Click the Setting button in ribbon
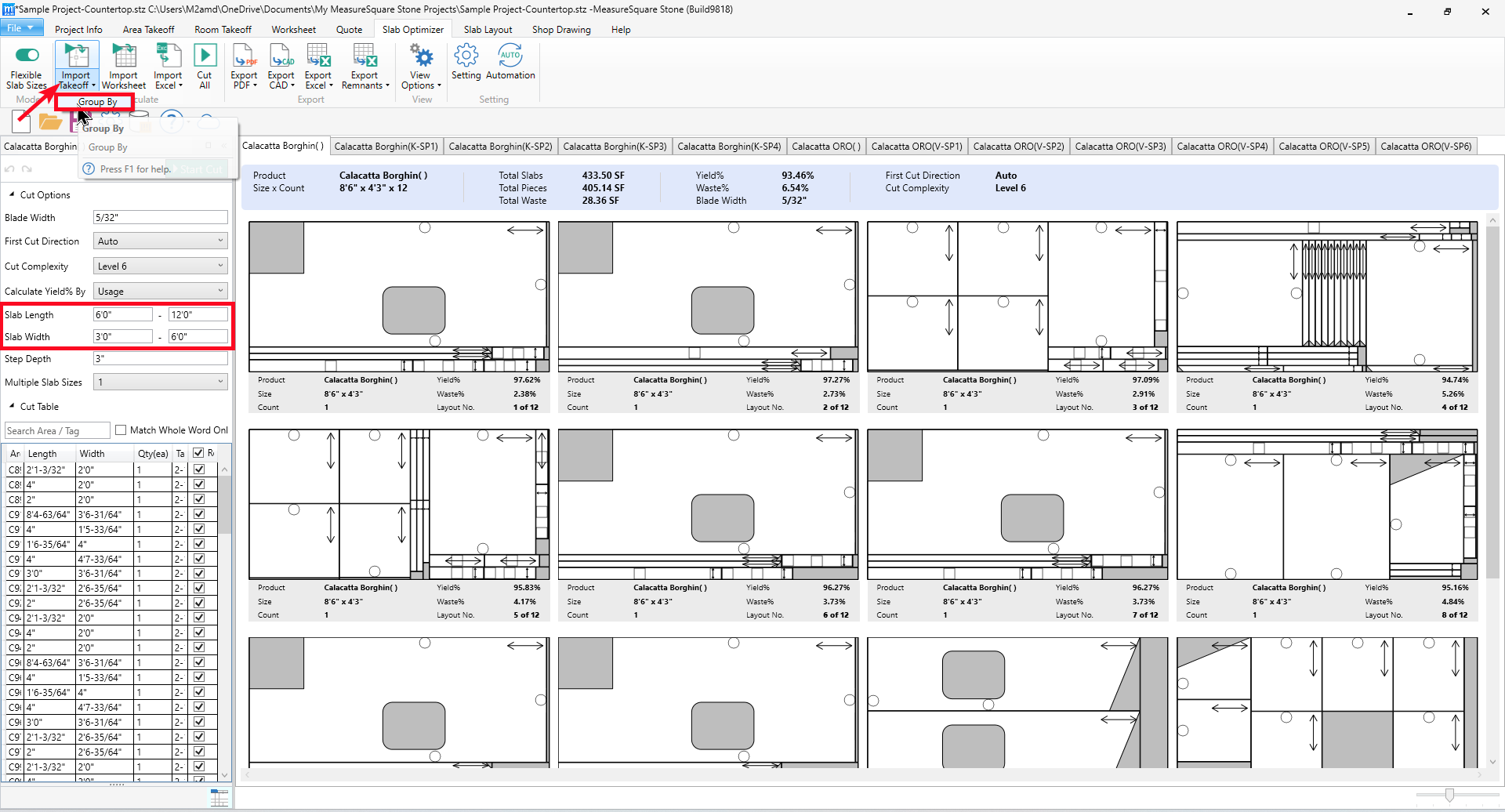Screen dimensions: 1505x812 (x=466, y=63)
